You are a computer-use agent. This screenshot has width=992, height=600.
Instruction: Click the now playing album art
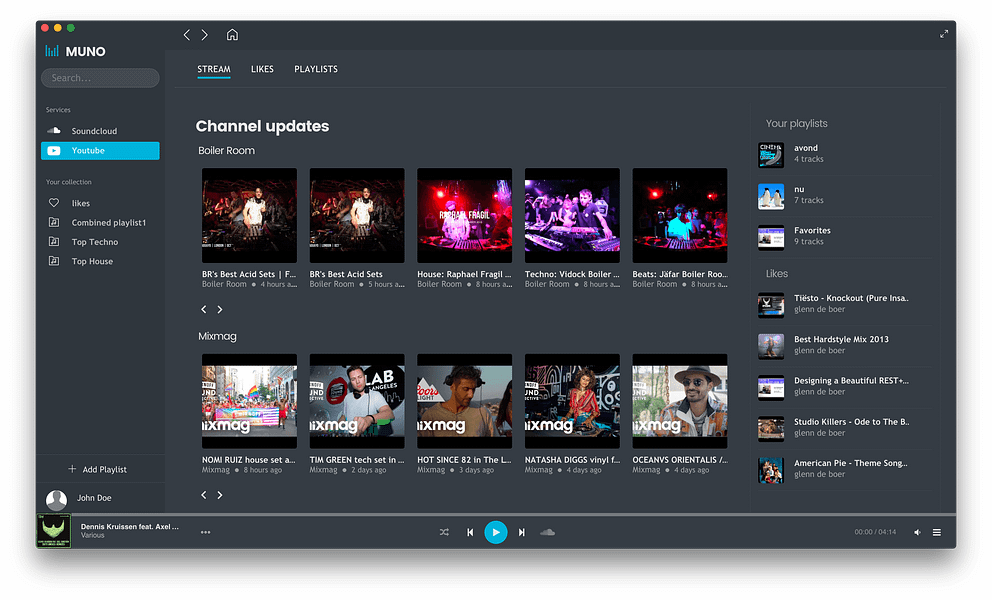[x=54, y=530]
